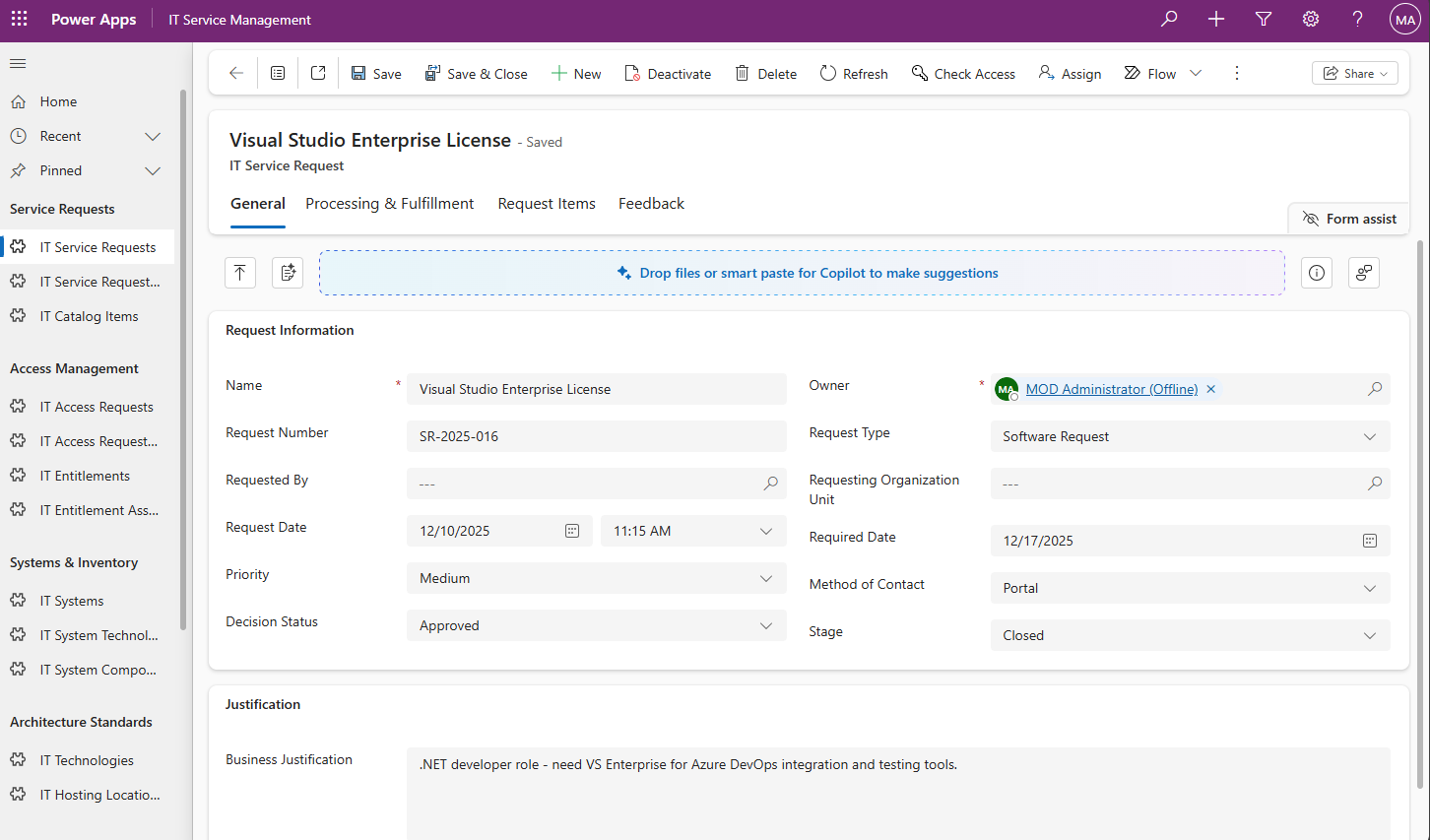
Task: Click the Request Number field
Action: tap(597, 436)
